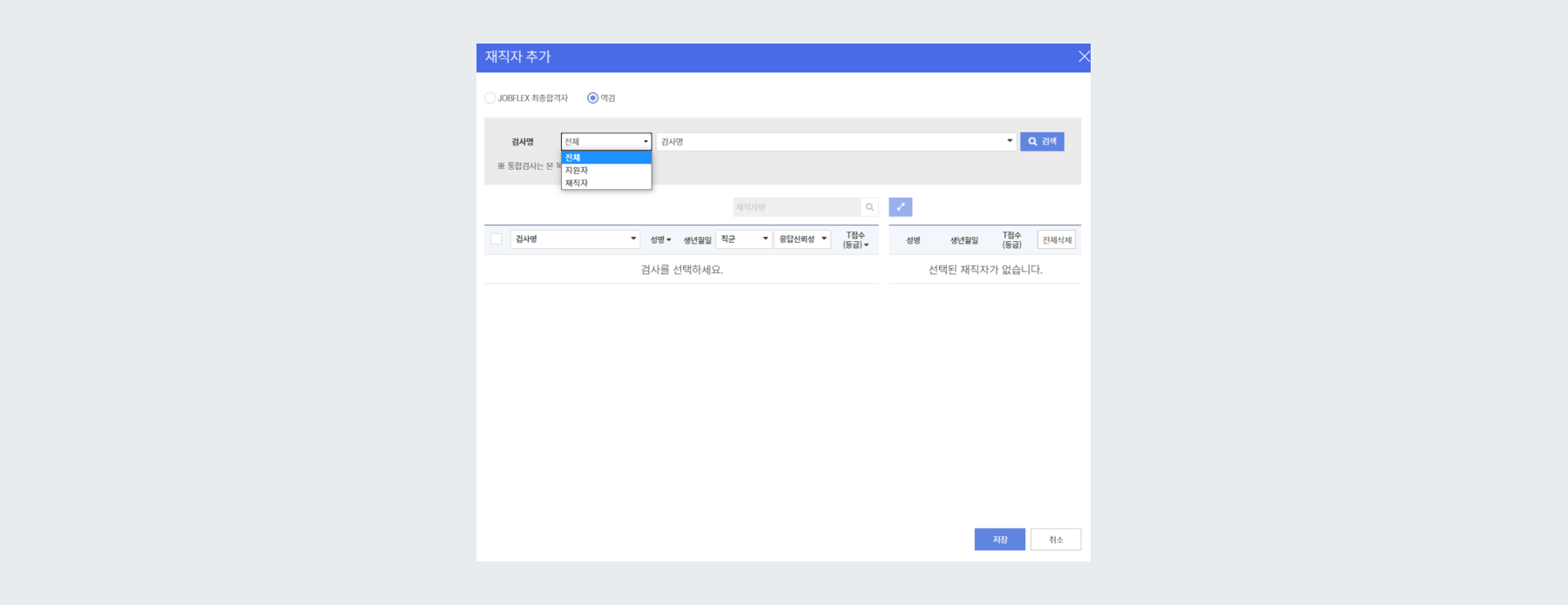The image size is (1568, 605).
Task: Click the blue expand arrows icon button
Action: pos(901,207)
